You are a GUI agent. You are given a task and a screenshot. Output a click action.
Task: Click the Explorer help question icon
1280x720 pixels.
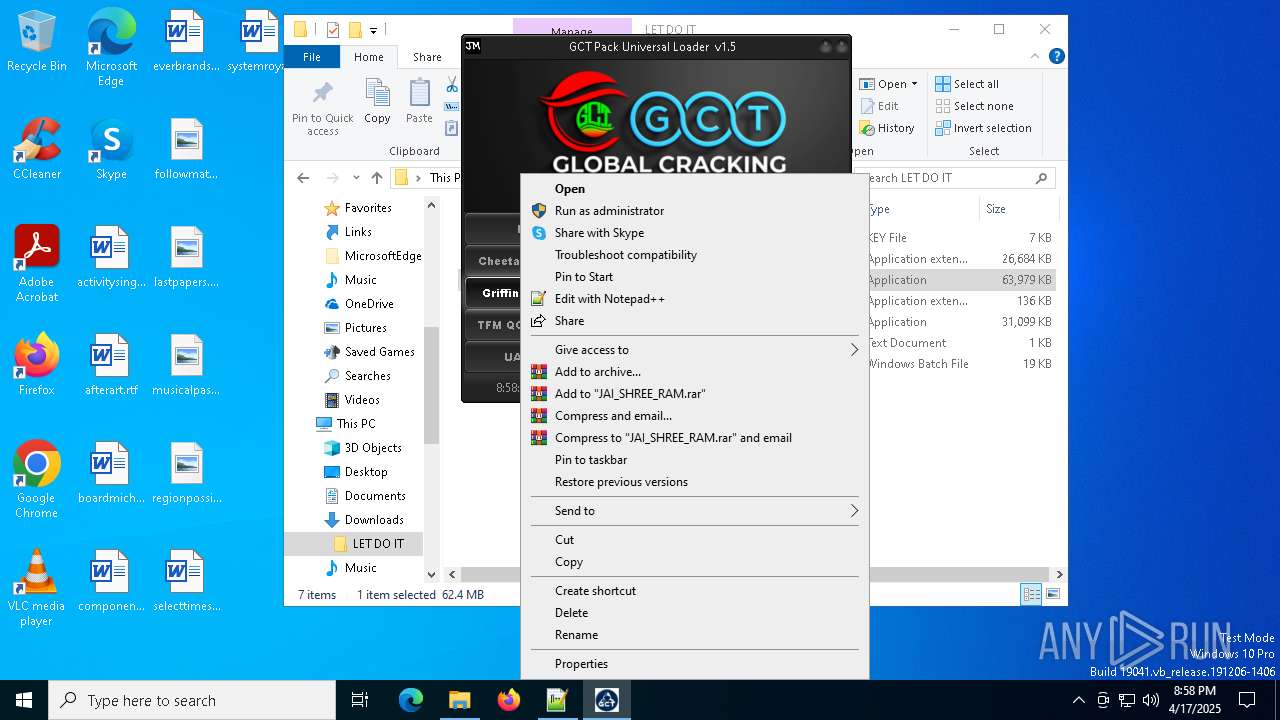1056,57
